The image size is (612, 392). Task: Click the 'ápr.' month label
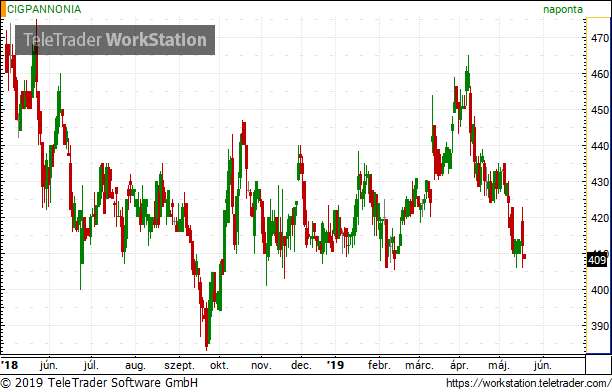(x=459, y=366)
